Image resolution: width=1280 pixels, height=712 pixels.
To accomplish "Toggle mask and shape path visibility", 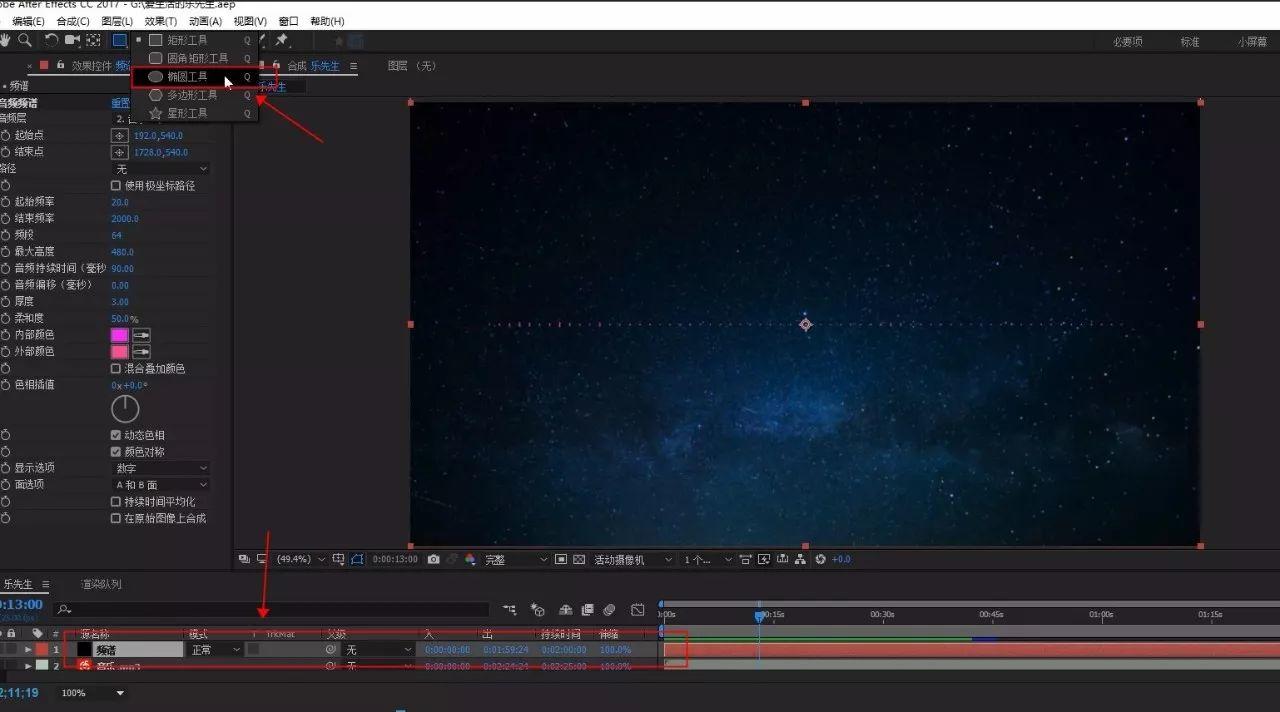I will coord(358,559).
